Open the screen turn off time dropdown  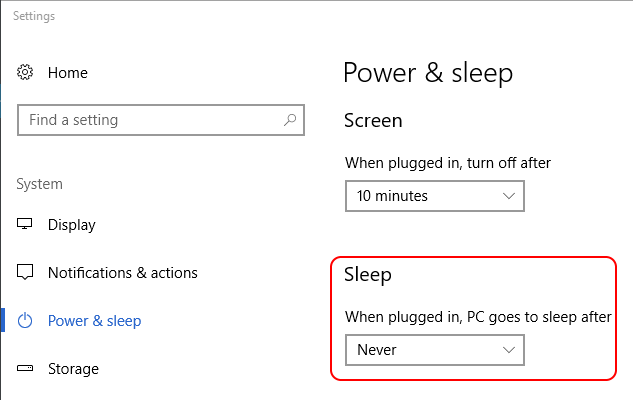(x=435, y=196)
